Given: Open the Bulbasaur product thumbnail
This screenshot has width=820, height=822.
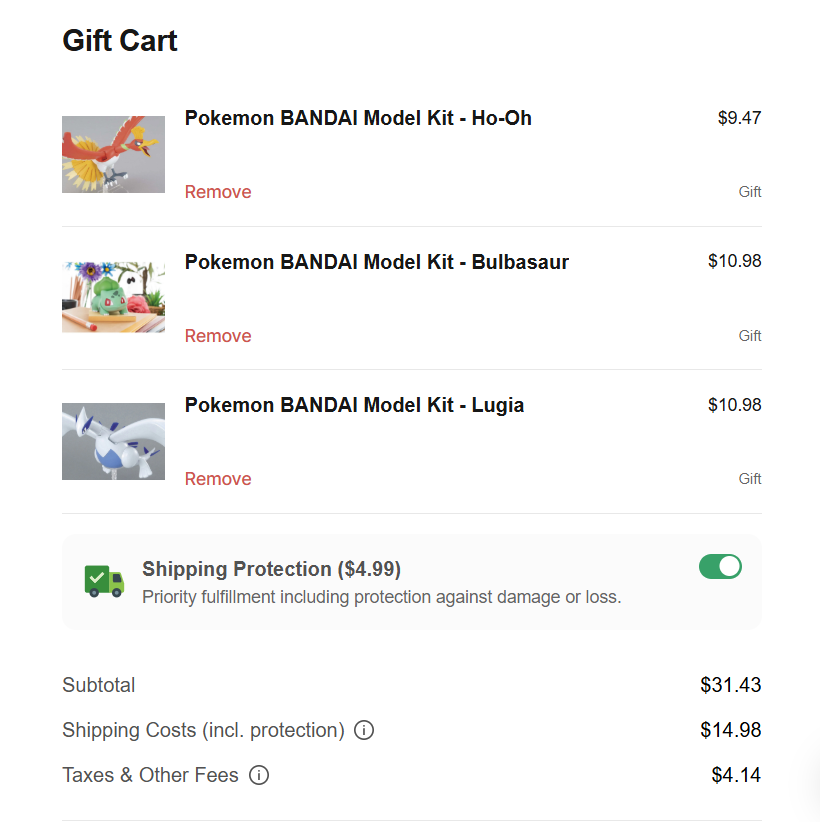Looking at the screenshot, I should 113,297.
